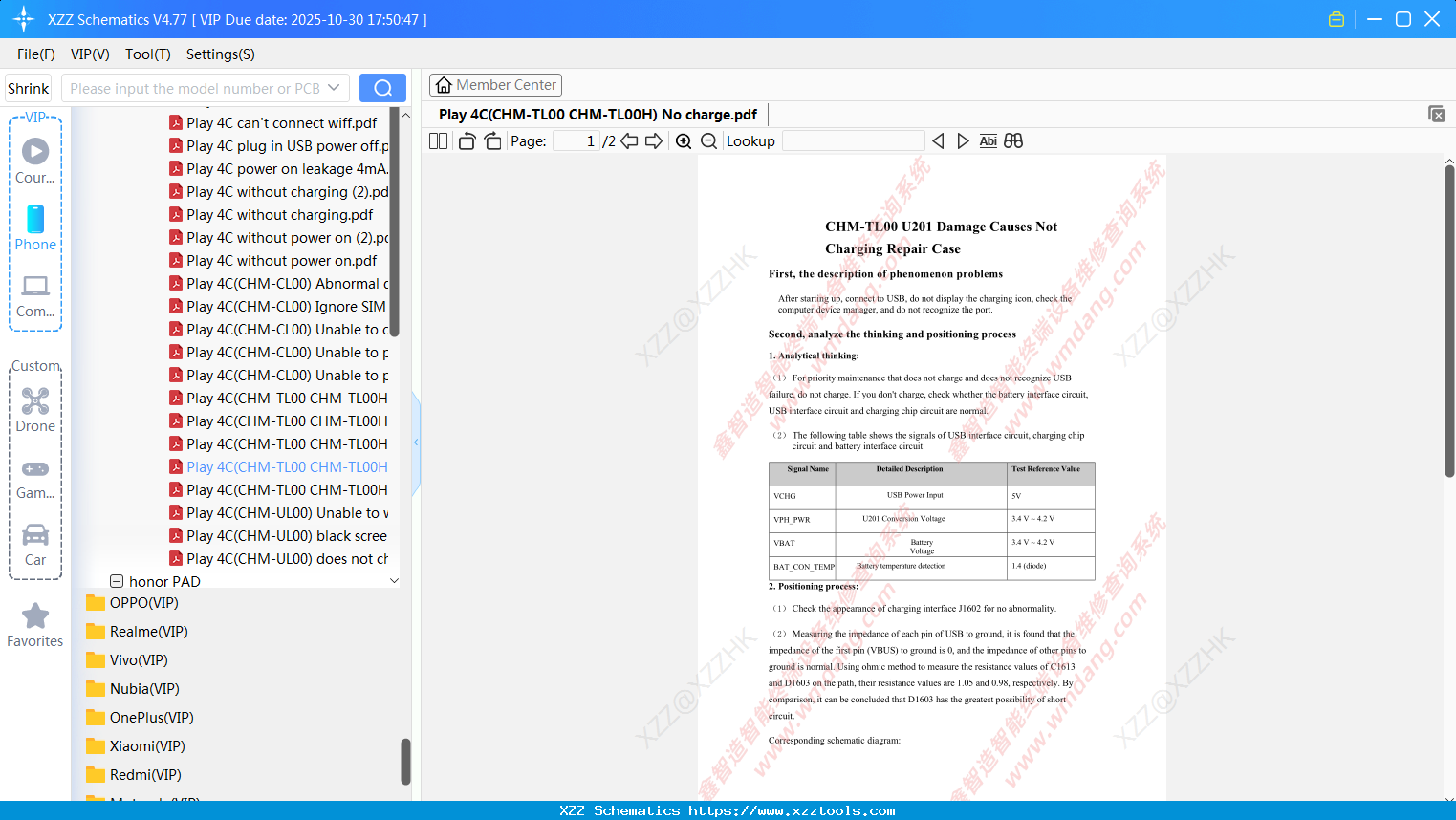Open the Vivo(VIP) folder

[x=127, y=660]
